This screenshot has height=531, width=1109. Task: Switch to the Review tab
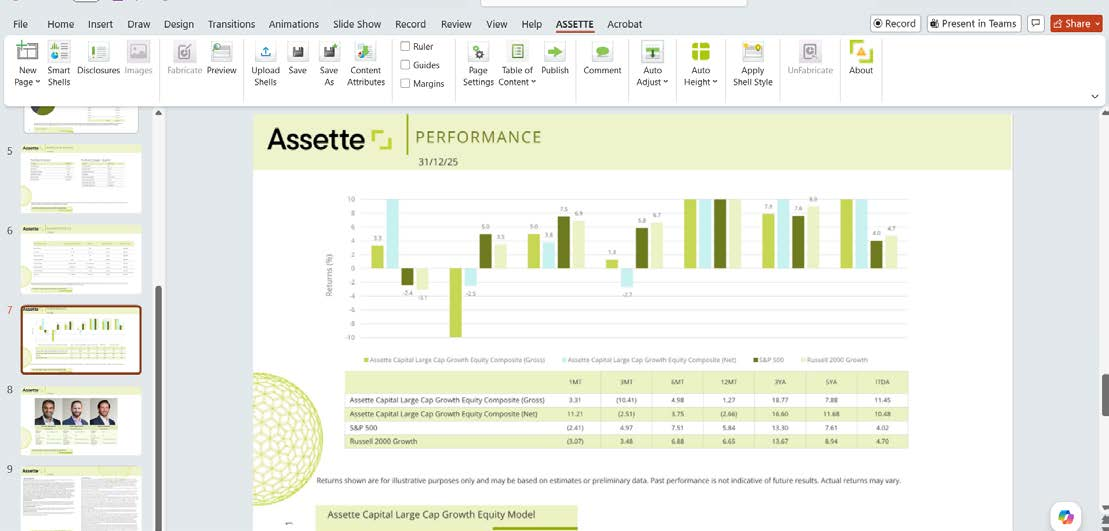(456, 24)
